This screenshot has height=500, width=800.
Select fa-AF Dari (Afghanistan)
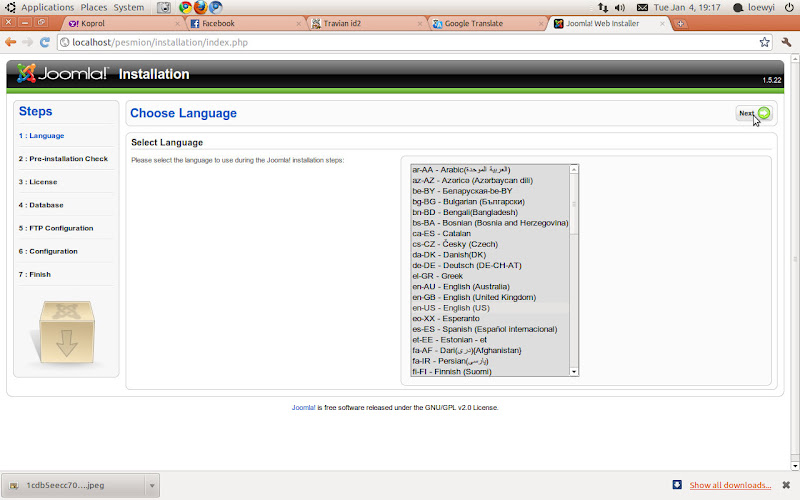click(490, 351)
